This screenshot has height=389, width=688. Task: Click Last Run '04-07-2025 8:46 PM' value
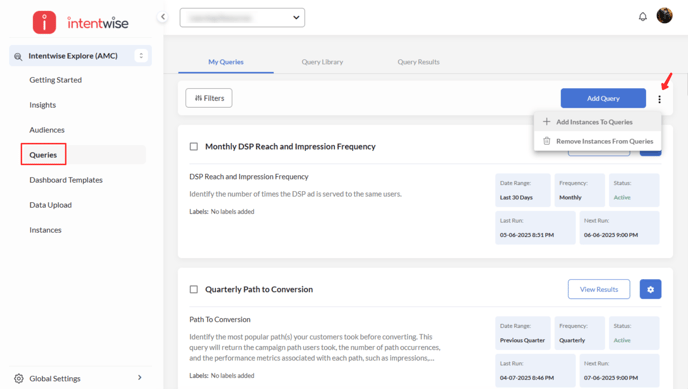click(x=527, y=378)
